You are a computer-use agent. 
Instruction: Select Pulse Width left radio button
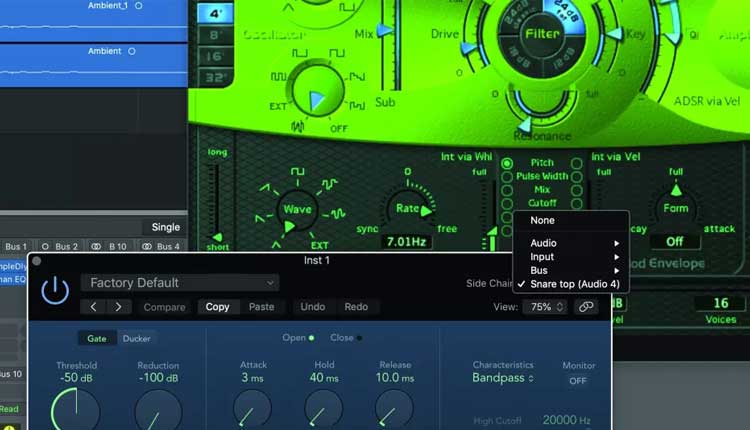507,177
